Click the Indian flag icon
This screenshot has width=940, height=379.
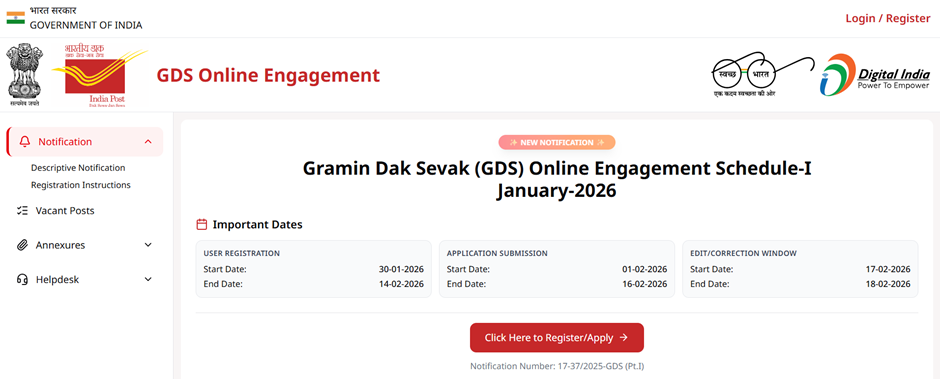coord(16,17)
